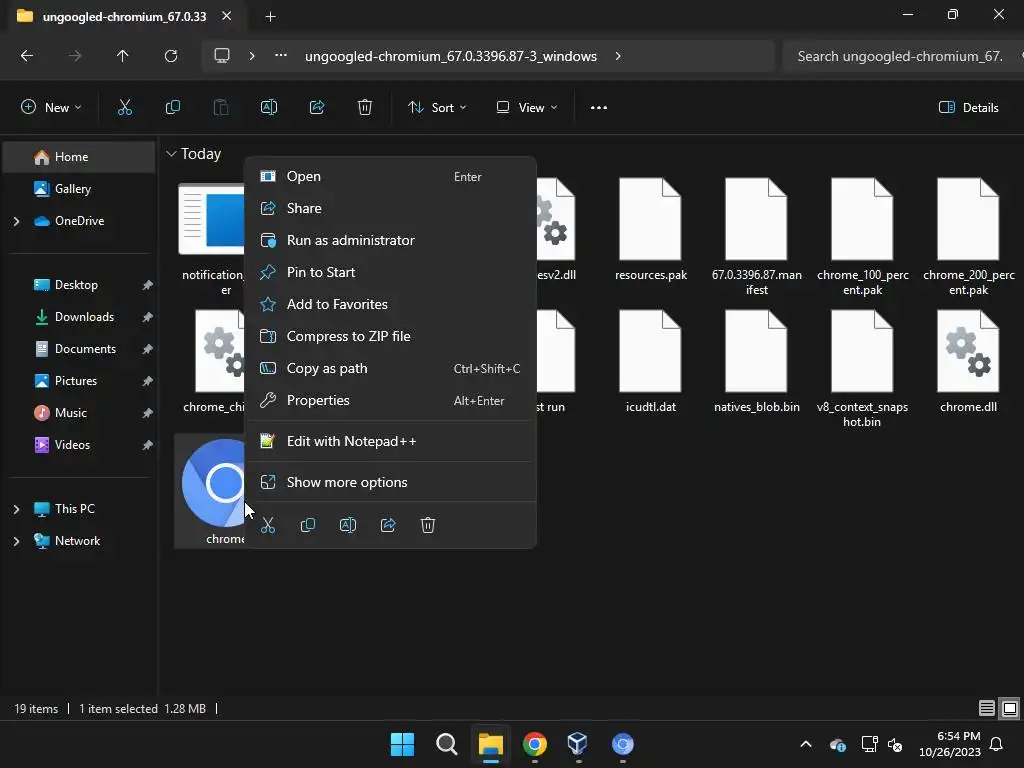Viewport: 1024px width, 768px height.
Task: Open the breadcrumb ellipsis in the address bar
Action: click(x=281, y=56)
